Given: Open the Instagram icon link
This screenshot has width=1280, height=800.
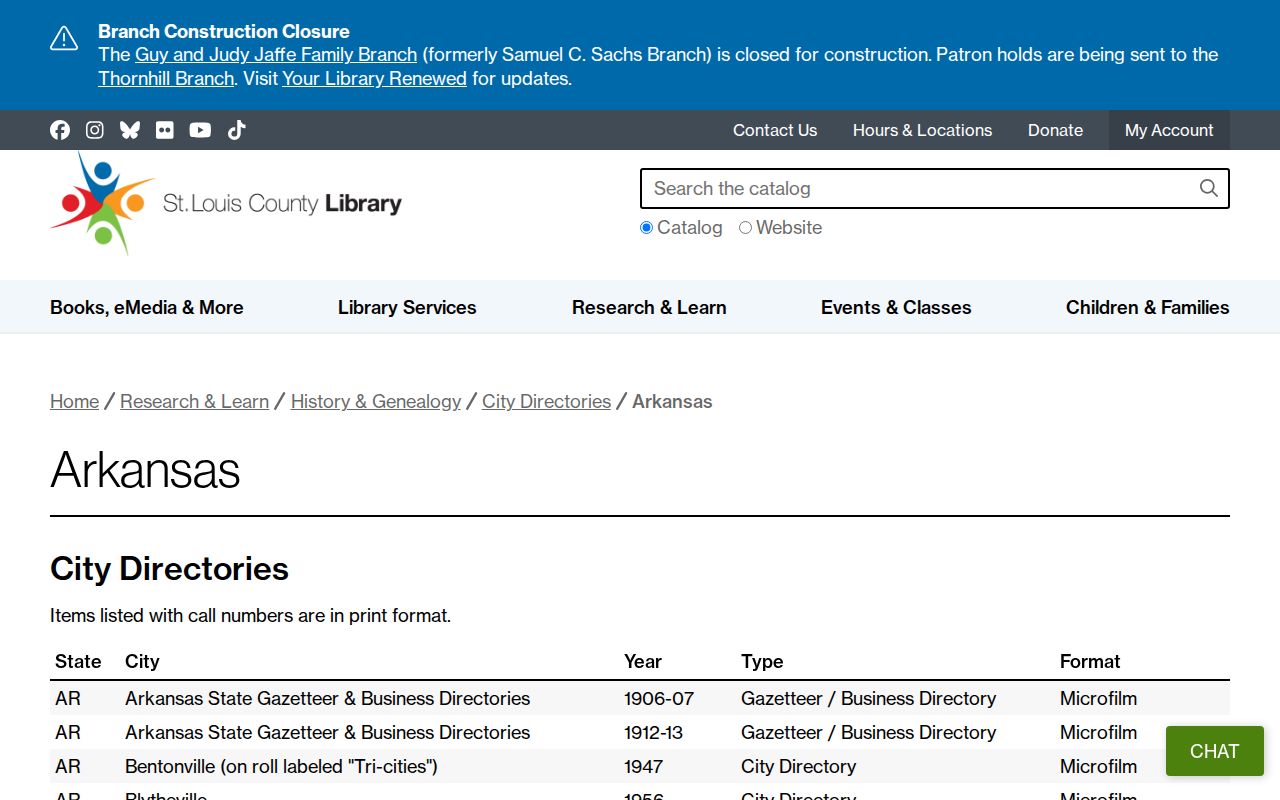Looking at the screenshot, I should click(x=95, y=130).
